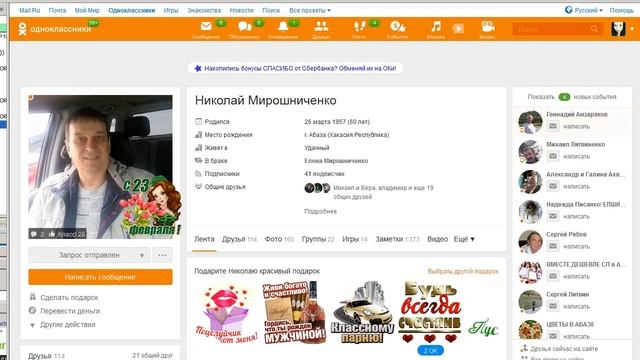
Task: Click envelope icon next to Надежда Писанко
Action: [x=553, y=216]
